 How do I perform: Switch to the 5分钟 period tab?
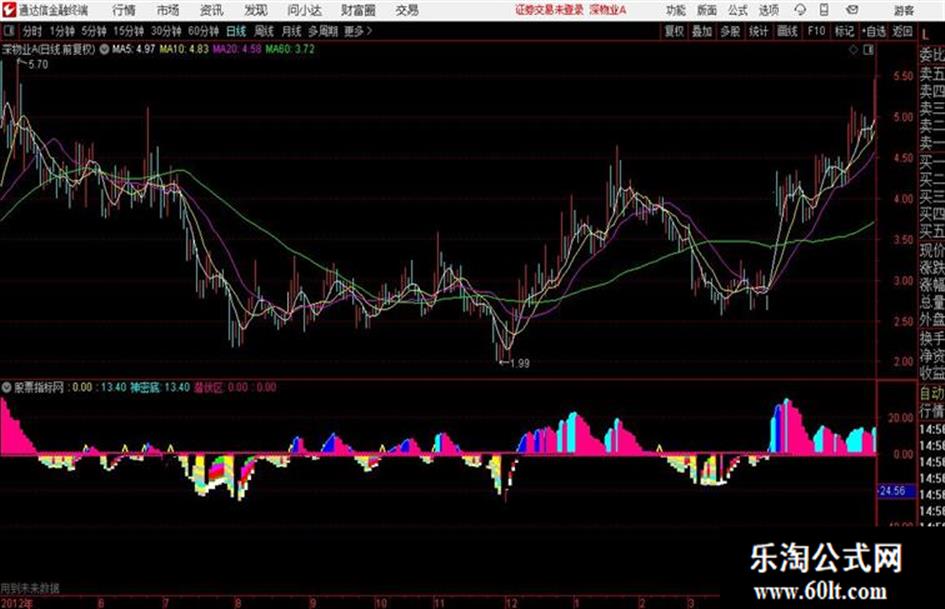point(93,31)
